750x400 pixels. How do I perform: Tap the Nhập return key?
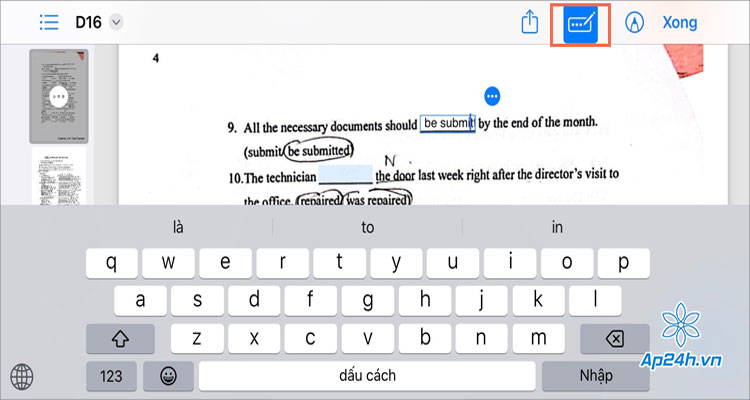coord(596,376)
